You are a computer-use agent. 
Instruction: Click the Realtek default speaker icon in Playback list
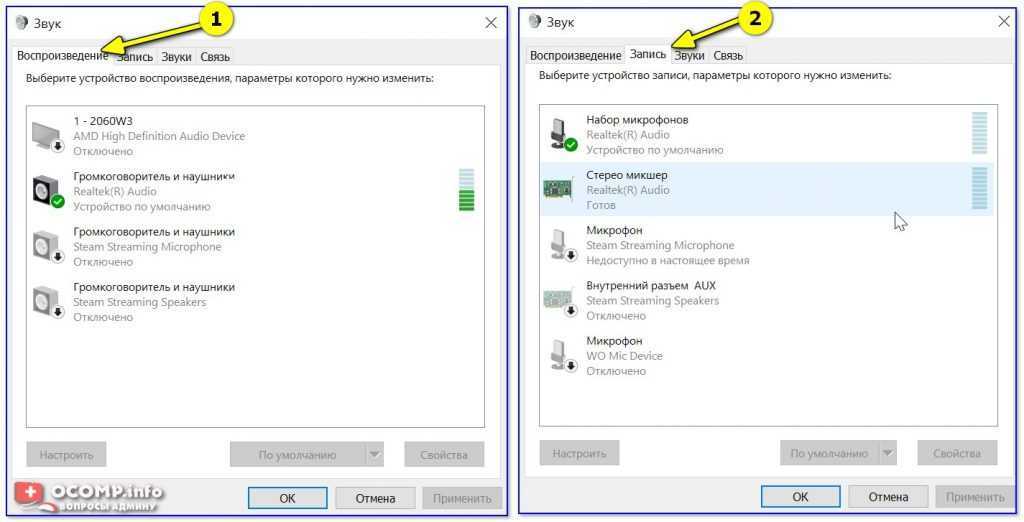tap(48, 191)
